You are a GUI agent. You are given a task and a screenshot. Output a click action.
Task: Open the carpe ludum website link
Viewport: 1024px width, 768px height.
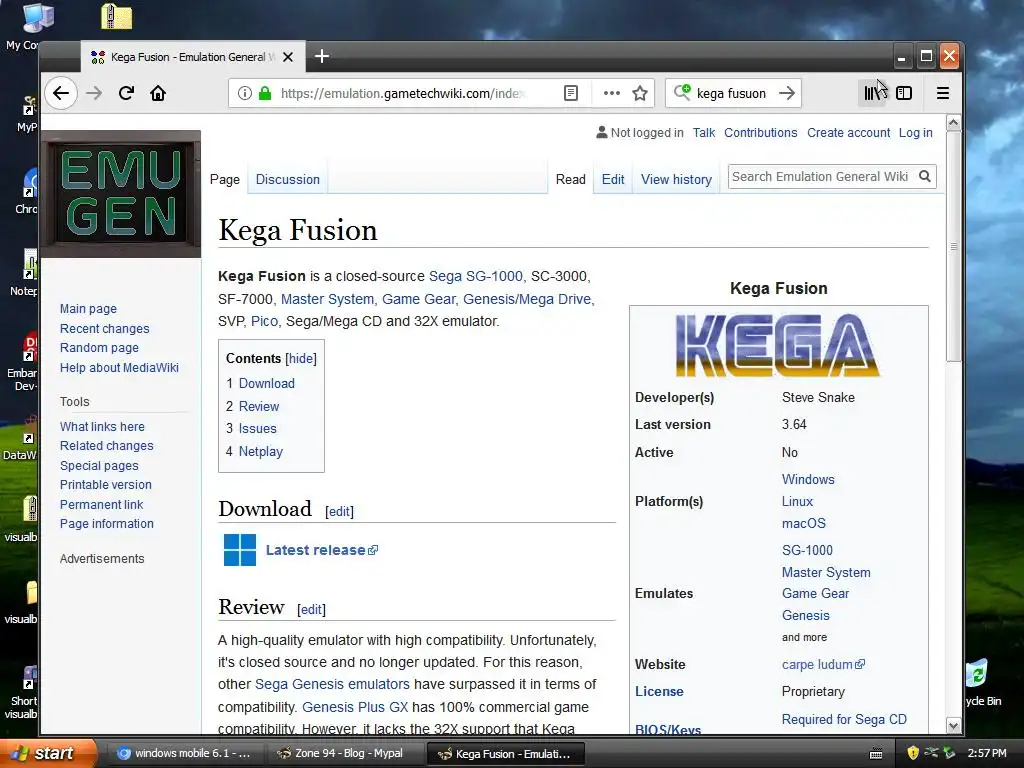[x=823, y=664]
